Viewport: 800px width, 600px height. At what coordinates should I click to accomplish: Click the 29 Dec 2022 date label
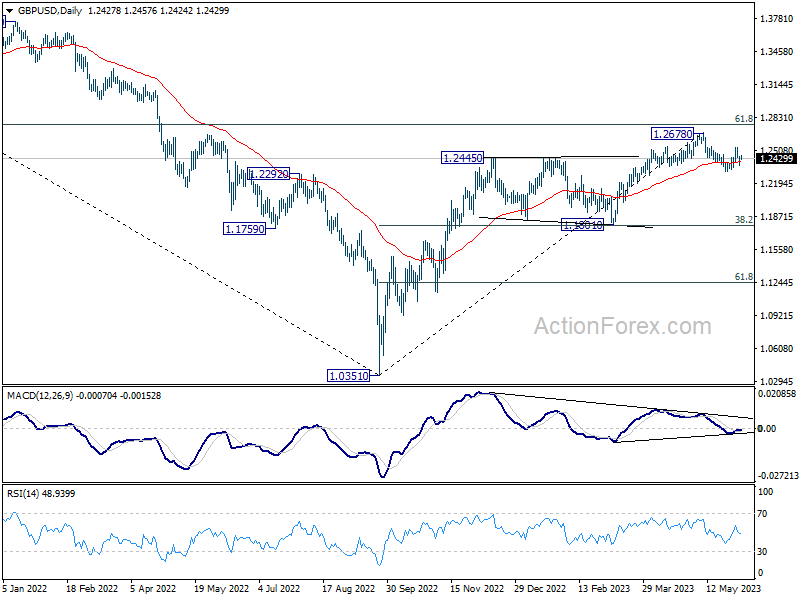(540, 589)
